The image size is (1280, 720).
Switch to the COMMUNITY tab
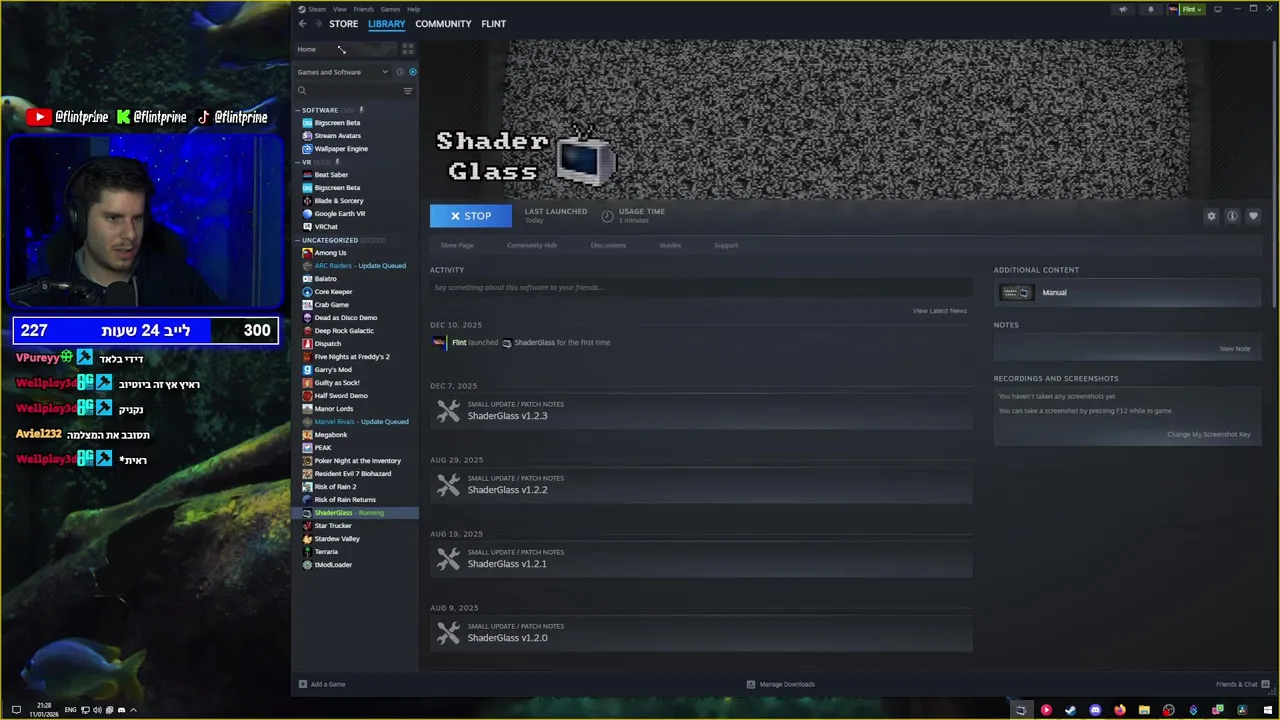coord(443,24)
